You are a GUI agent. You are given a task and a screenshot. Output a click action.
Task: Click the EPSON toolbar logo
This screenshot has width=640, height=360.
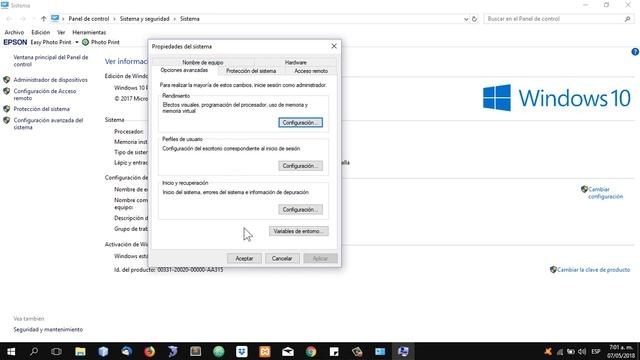coord(15,42)
